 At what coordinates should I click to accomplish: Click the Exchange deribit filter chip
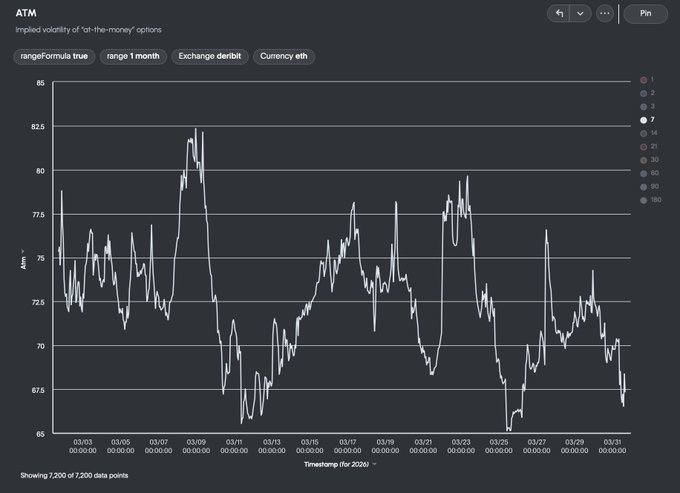209,56
